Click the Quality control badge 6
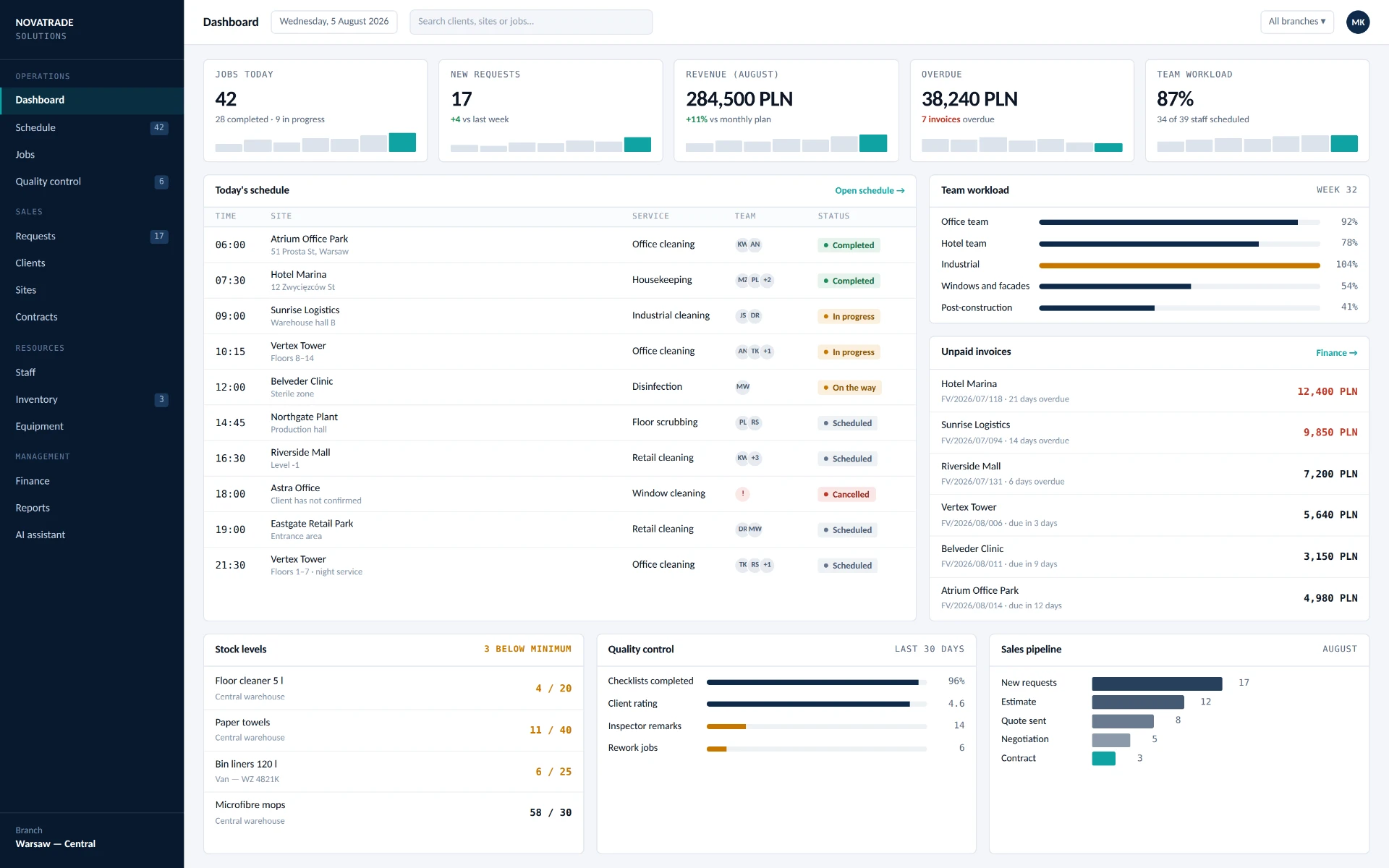Viewport: 1389px width, 868px height. (x=161, y=182)
